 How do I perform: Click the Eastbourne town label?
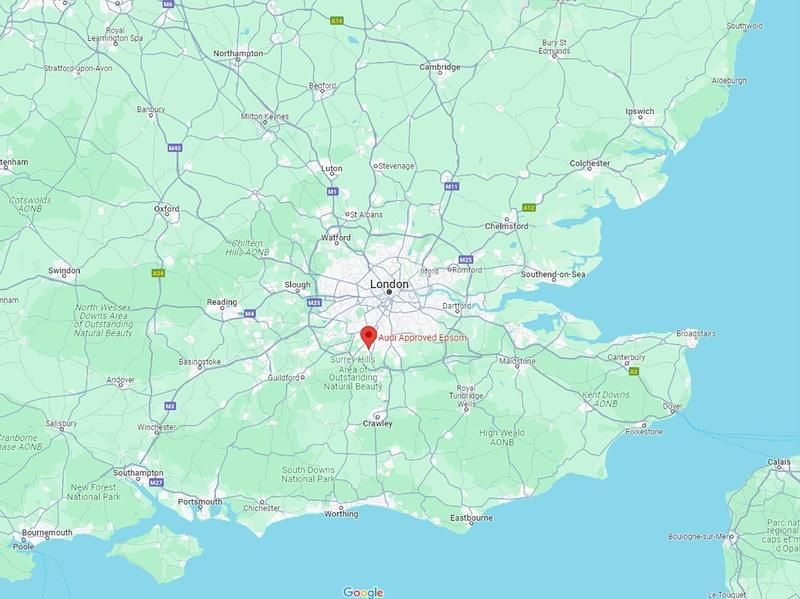pos(471,518)
